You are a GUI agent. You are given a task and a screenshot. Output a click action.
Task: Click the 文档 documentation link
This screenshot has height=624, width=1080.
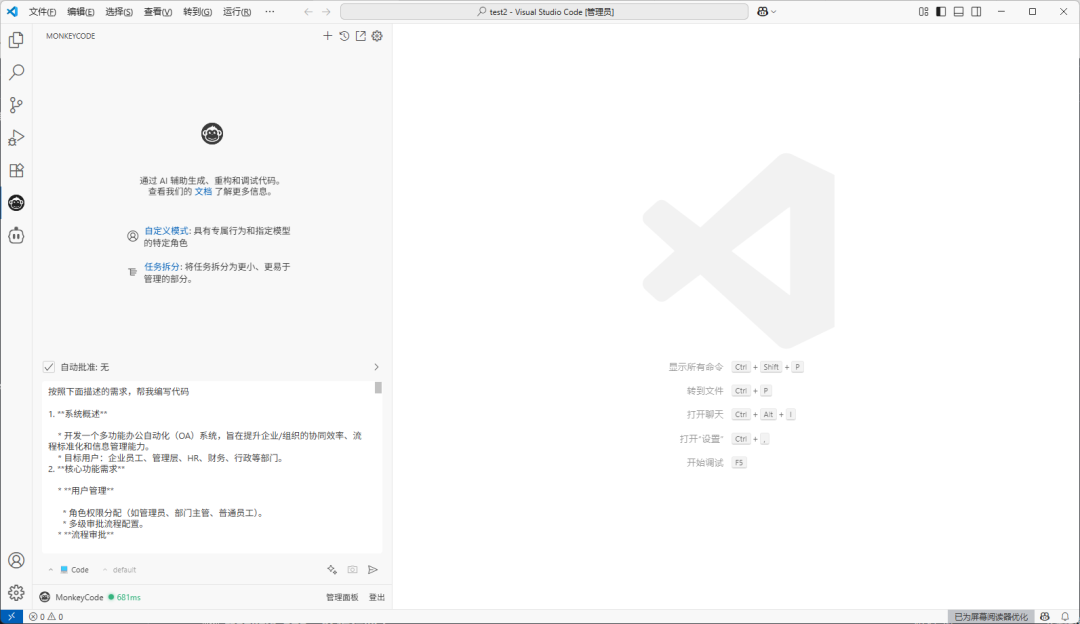(x=203, y=191)
